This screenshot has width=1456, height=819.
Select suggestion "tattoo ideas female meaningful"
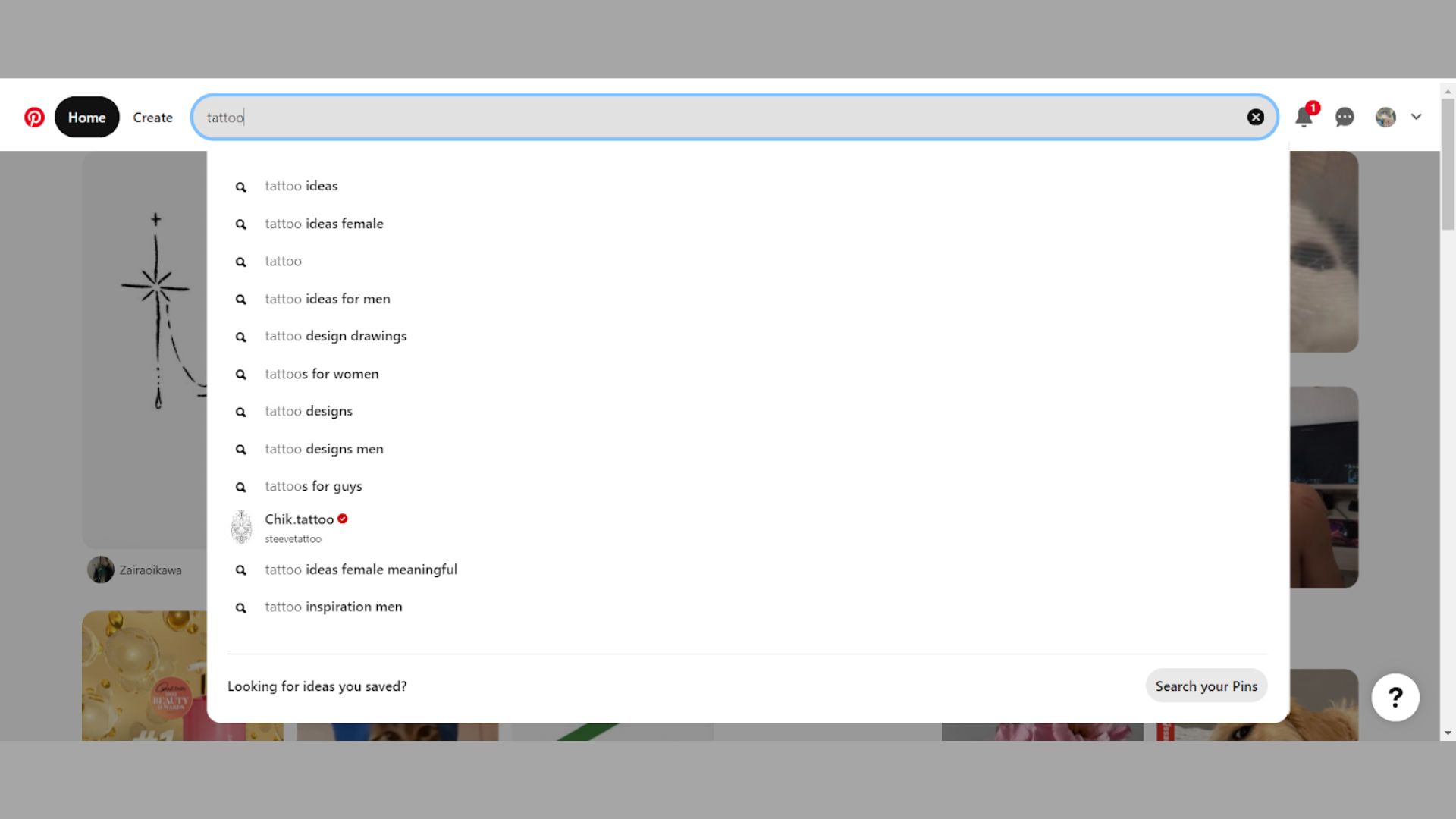pyautogui.click(x=361, y=570)
